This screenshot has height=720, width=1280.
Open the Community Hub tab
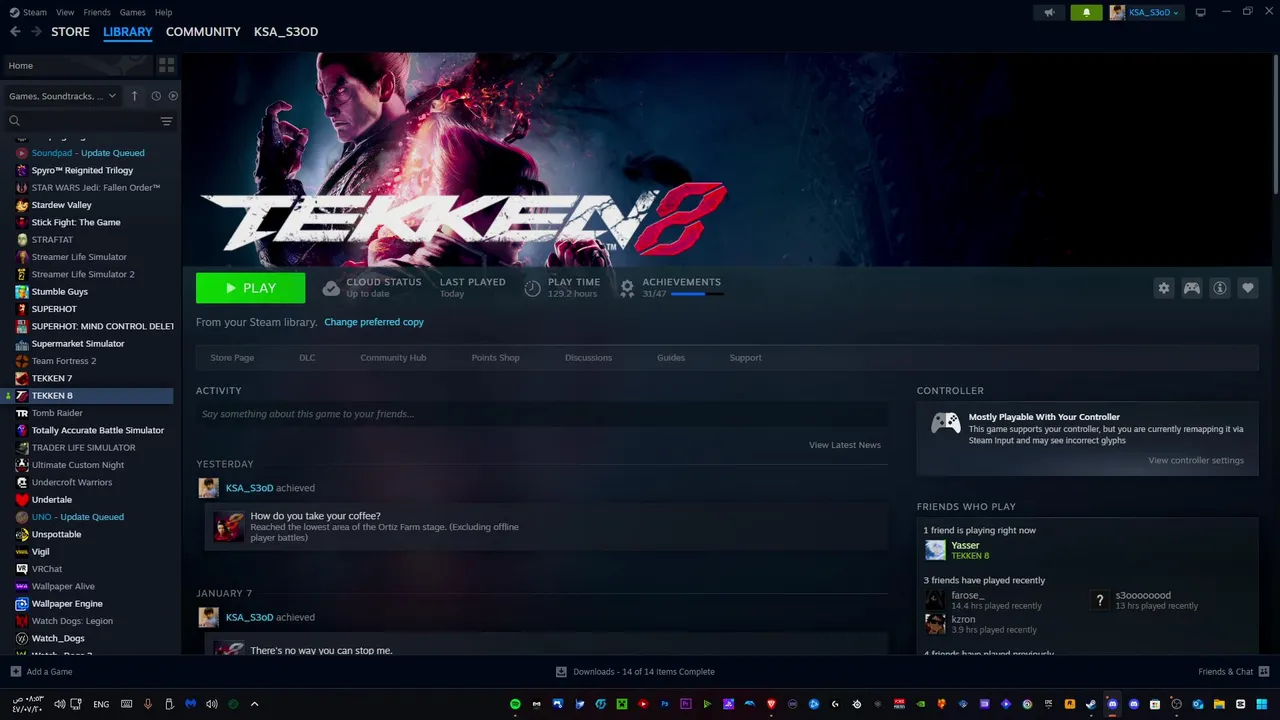tap(393, 358)
